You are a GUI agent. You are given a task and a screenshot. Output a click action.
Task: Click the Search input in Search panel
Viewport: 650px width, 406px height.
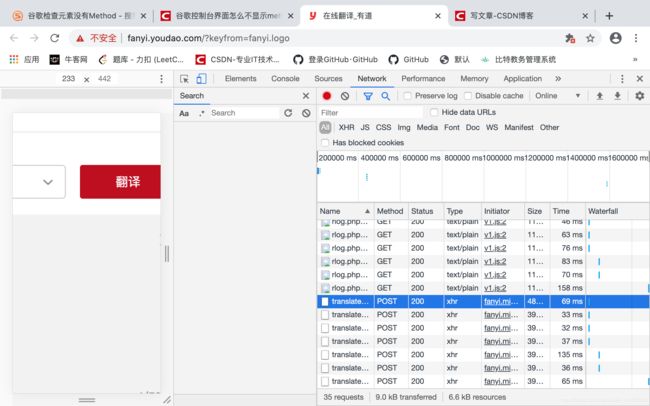244,113
